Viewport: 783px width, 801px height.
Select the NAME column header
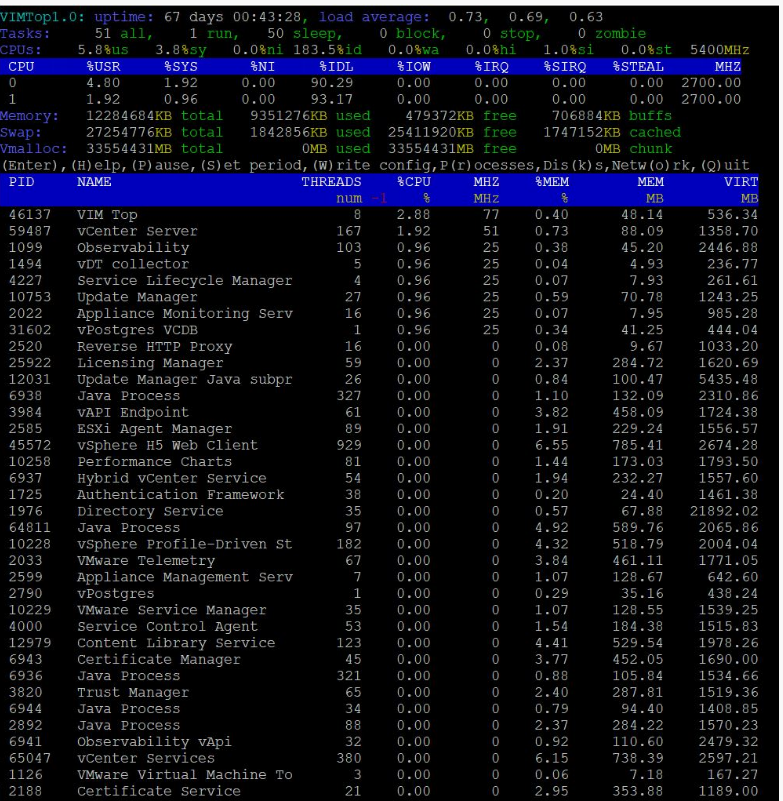tap(94, 182)
